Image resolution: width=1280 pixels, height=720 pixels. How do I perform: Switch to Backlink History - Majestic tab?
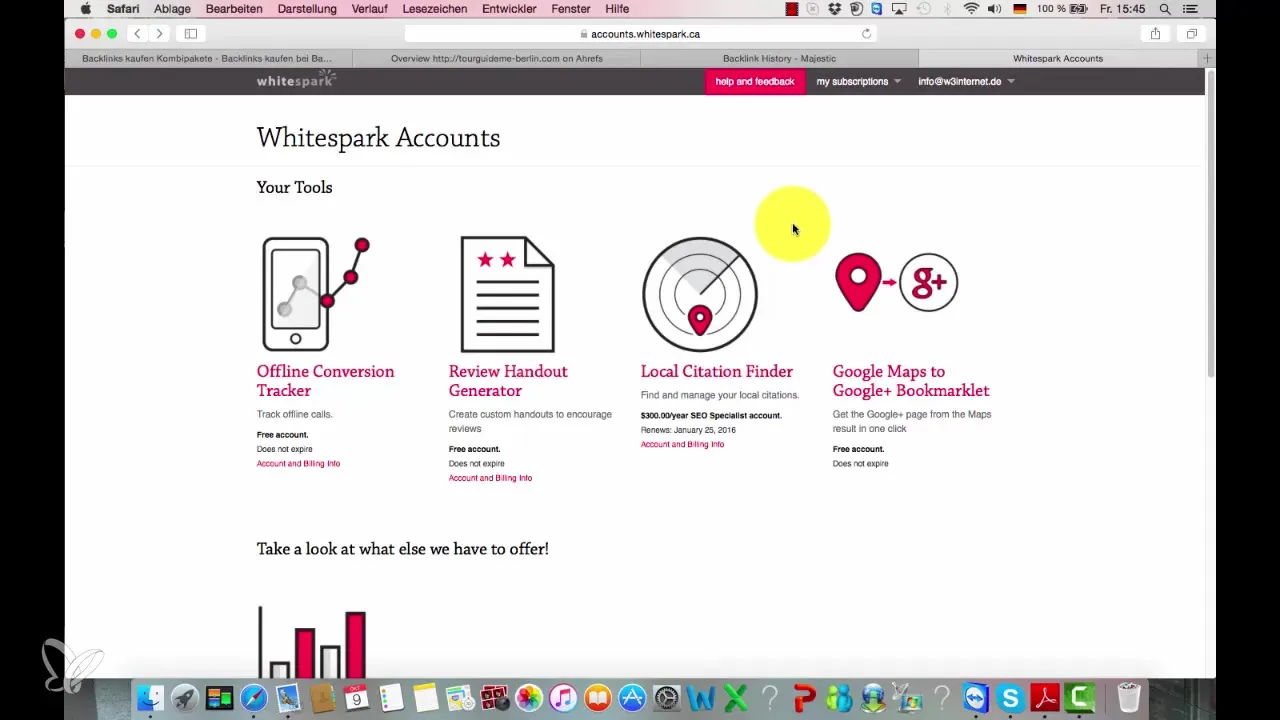pos(779,58)
